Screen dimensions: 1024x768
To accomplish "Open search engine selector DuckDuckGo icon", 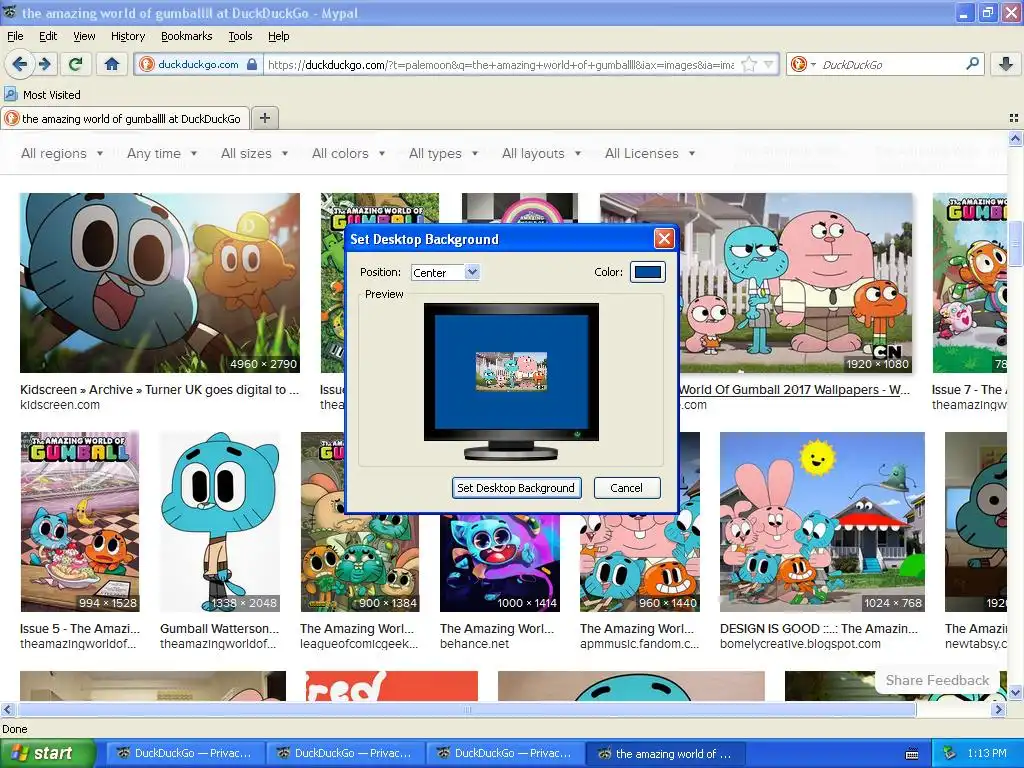I will [802, 64].
